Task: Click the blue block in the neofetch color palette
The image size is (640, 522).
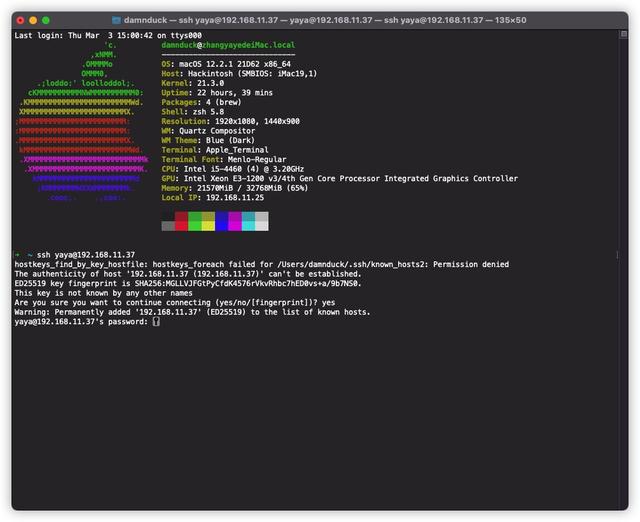Action: (222, 221)
